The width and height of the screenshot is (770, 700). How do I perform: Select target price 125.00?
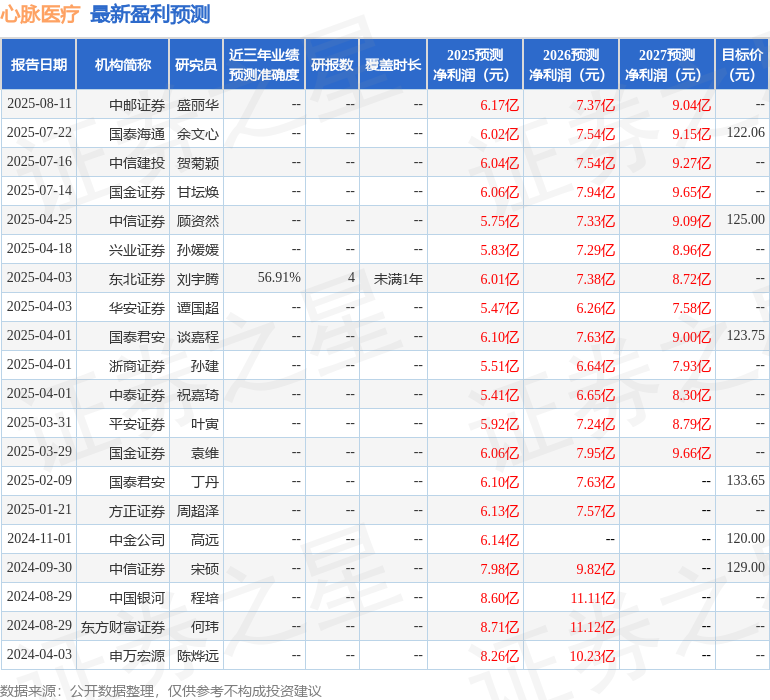pos(745,220)
